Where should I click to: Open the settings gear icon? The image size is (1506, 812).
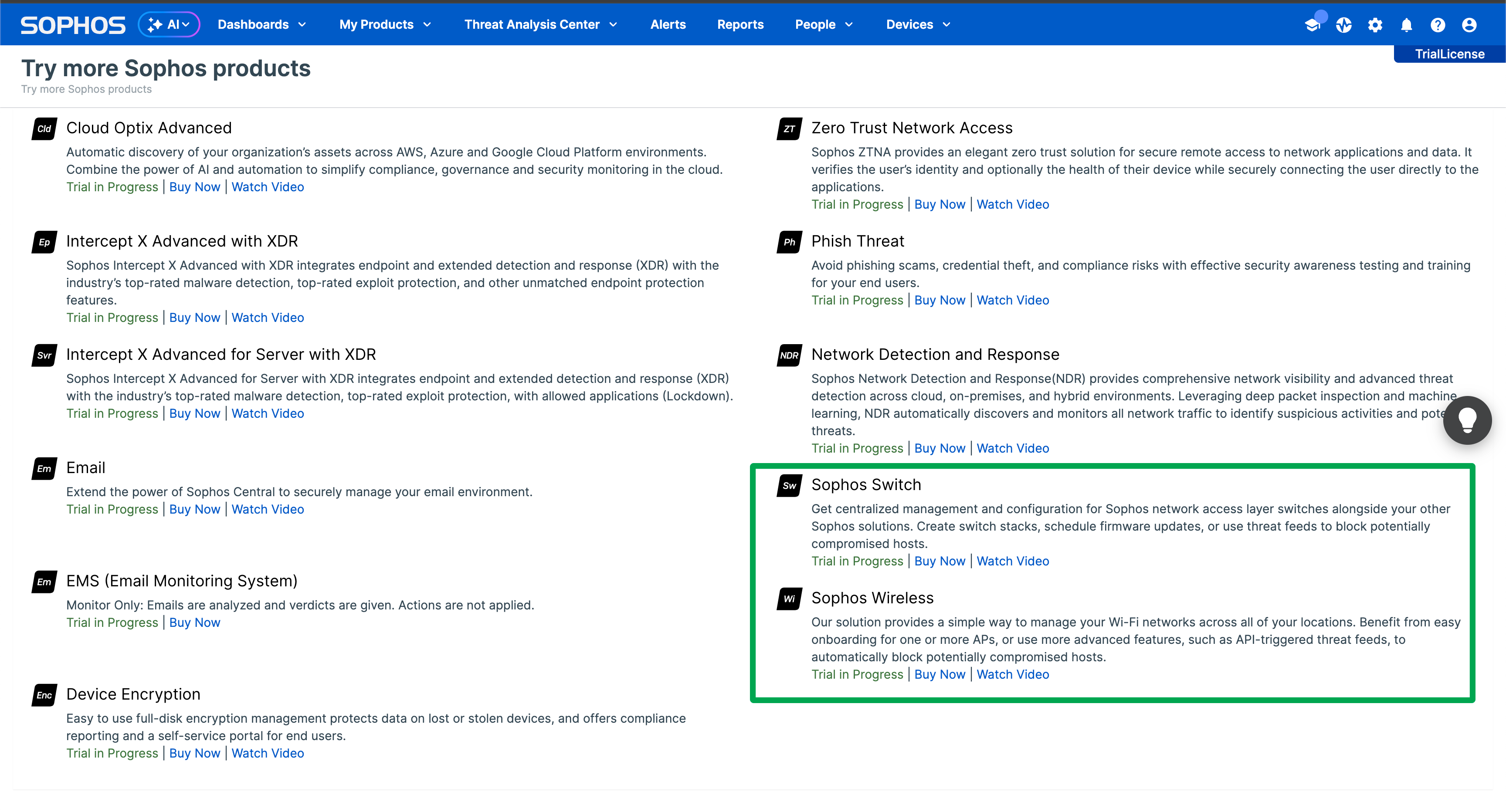(x=1375, y=24)
